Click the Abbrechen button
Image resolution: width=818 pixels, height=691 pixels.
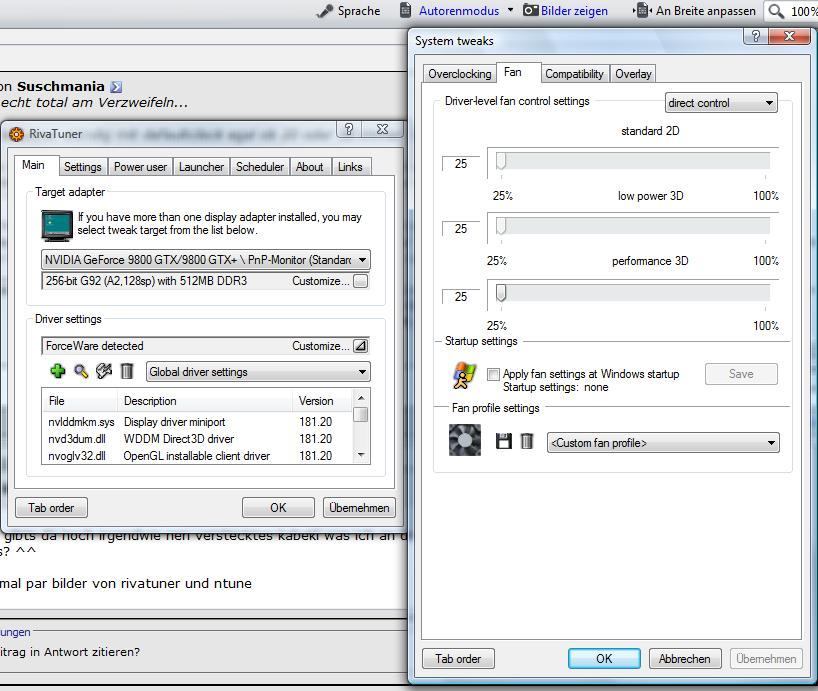coord(684,659)
